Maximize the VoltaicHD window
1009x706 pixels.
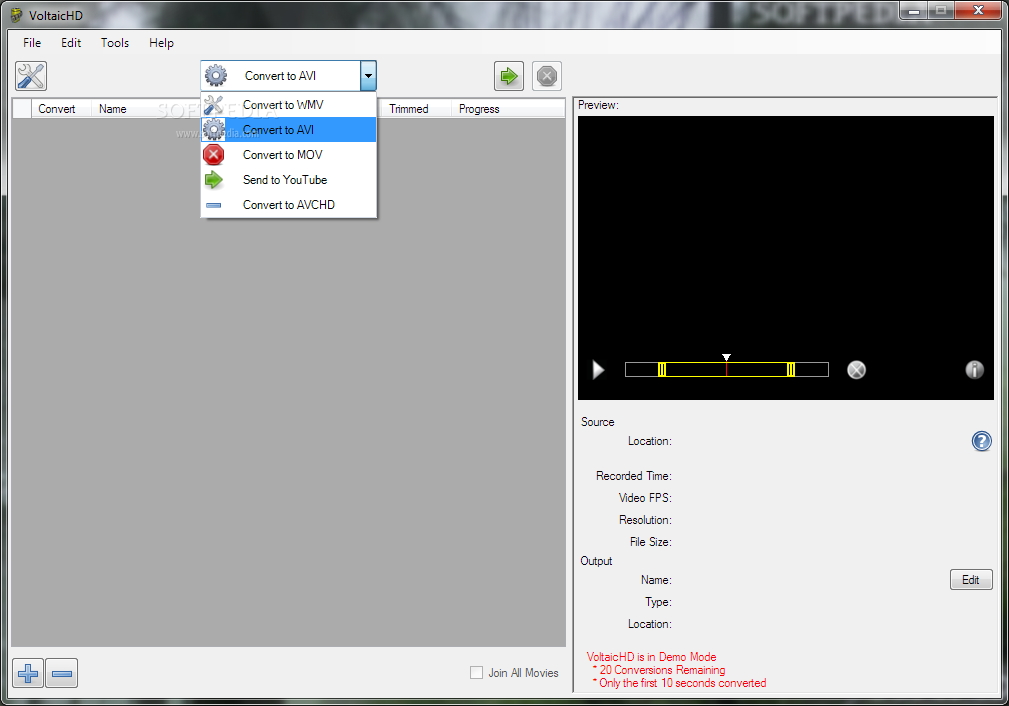(941, 11)
